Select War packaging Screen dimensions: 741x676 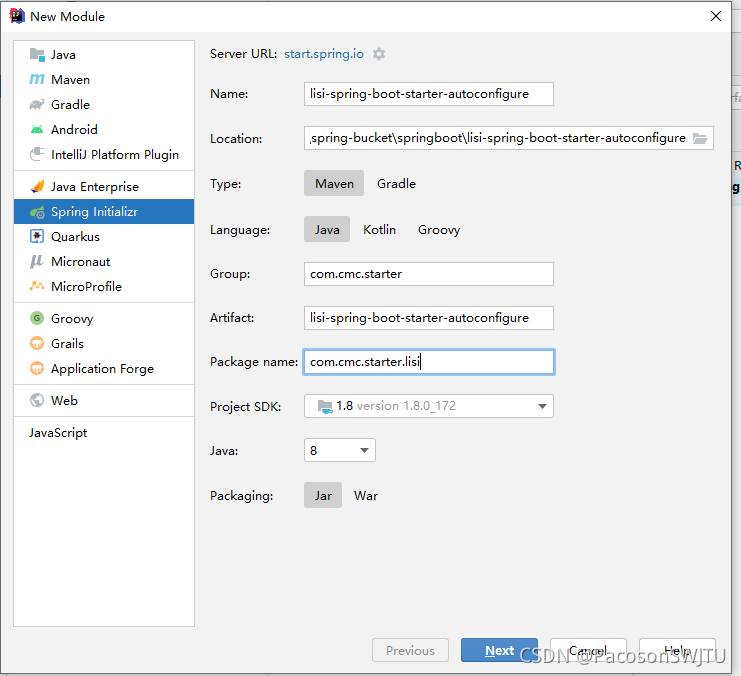pos(366,495)
